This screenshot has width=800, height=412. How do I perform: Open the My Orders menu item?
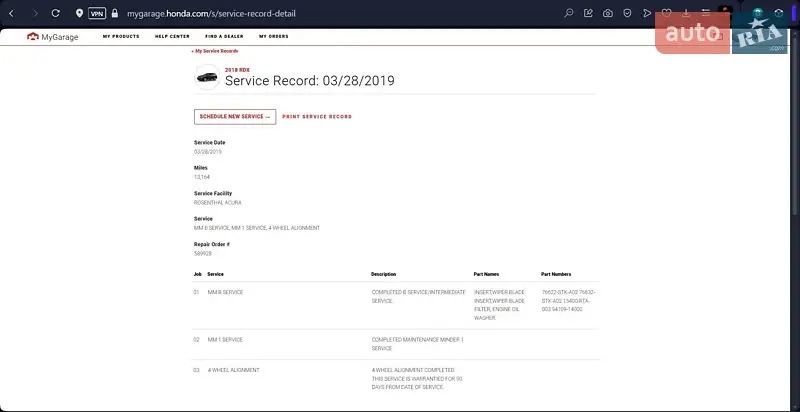(x=273, y=36)
